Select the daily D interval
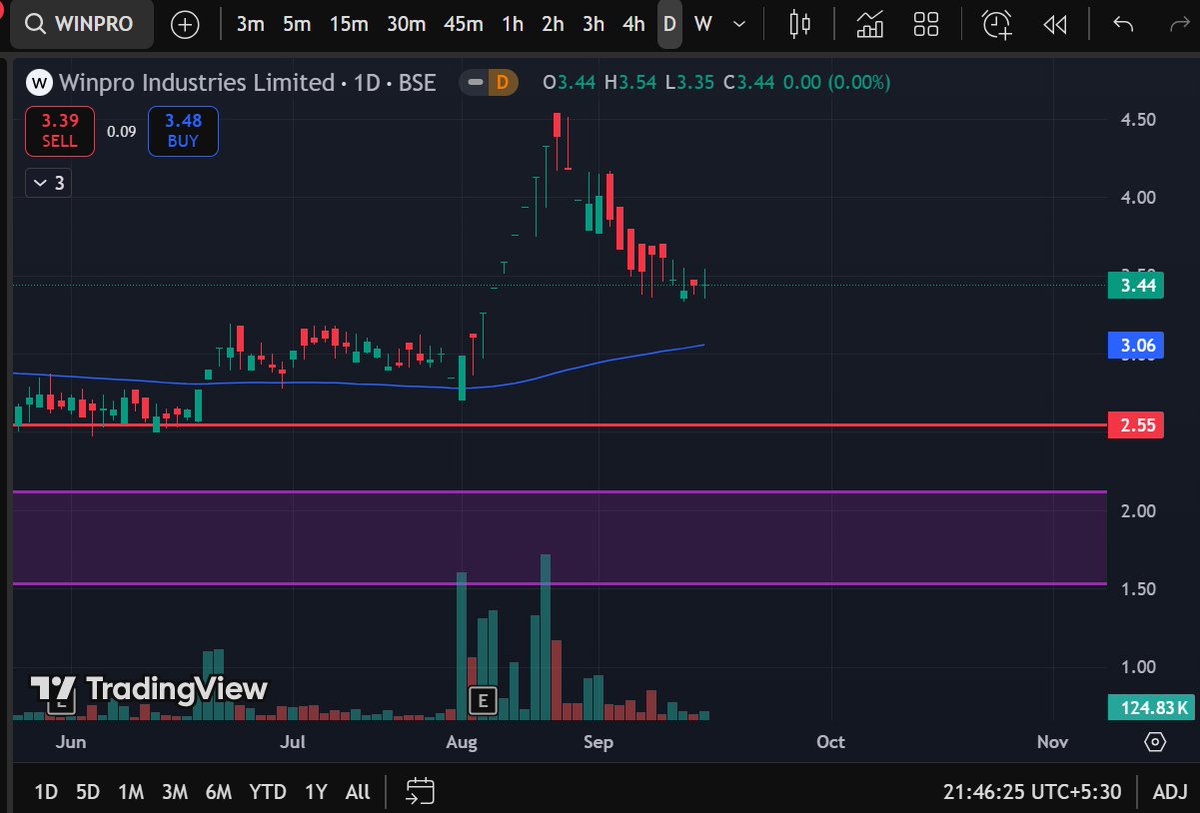1200x813 pixels. click(x=670, y=24)
